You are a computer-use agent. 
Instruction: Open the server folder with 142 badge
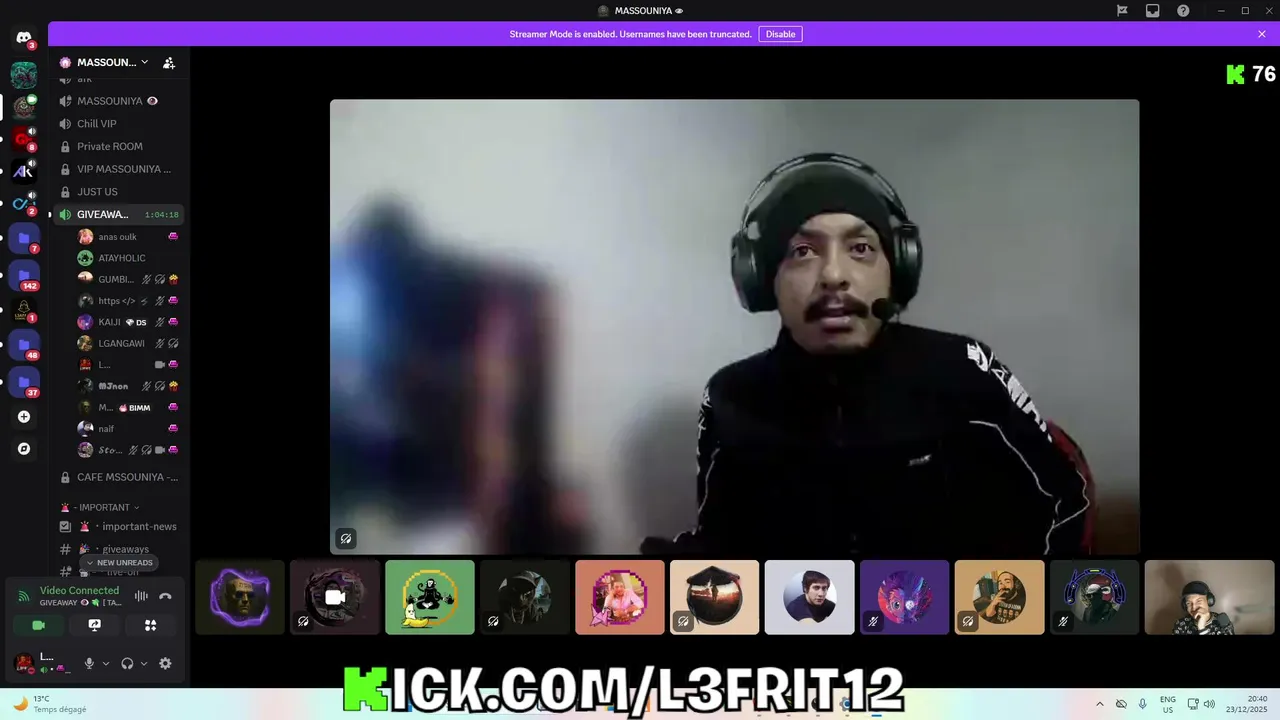(x=24, y=275)
